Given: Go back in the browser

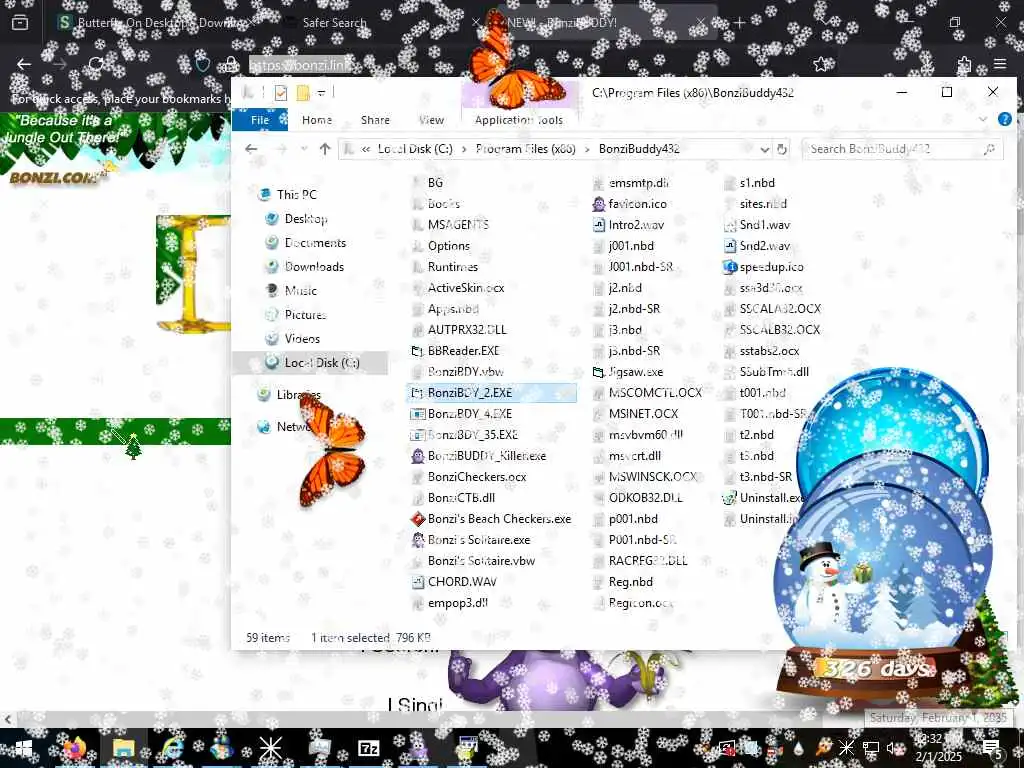Looking at the screenshot, I should (24, 64).
